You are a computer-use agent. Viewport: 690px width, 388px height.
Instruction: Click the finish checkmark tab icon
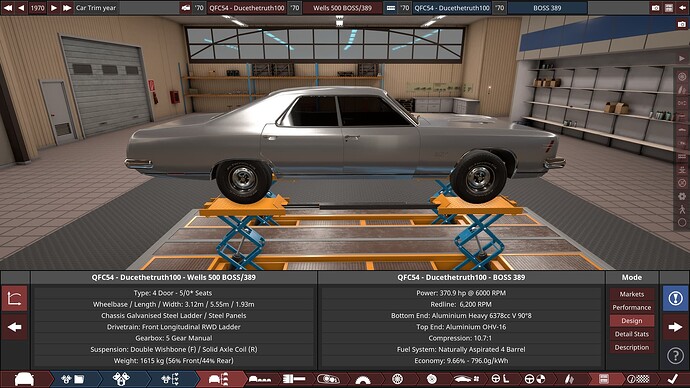click(x=673, y=379)
